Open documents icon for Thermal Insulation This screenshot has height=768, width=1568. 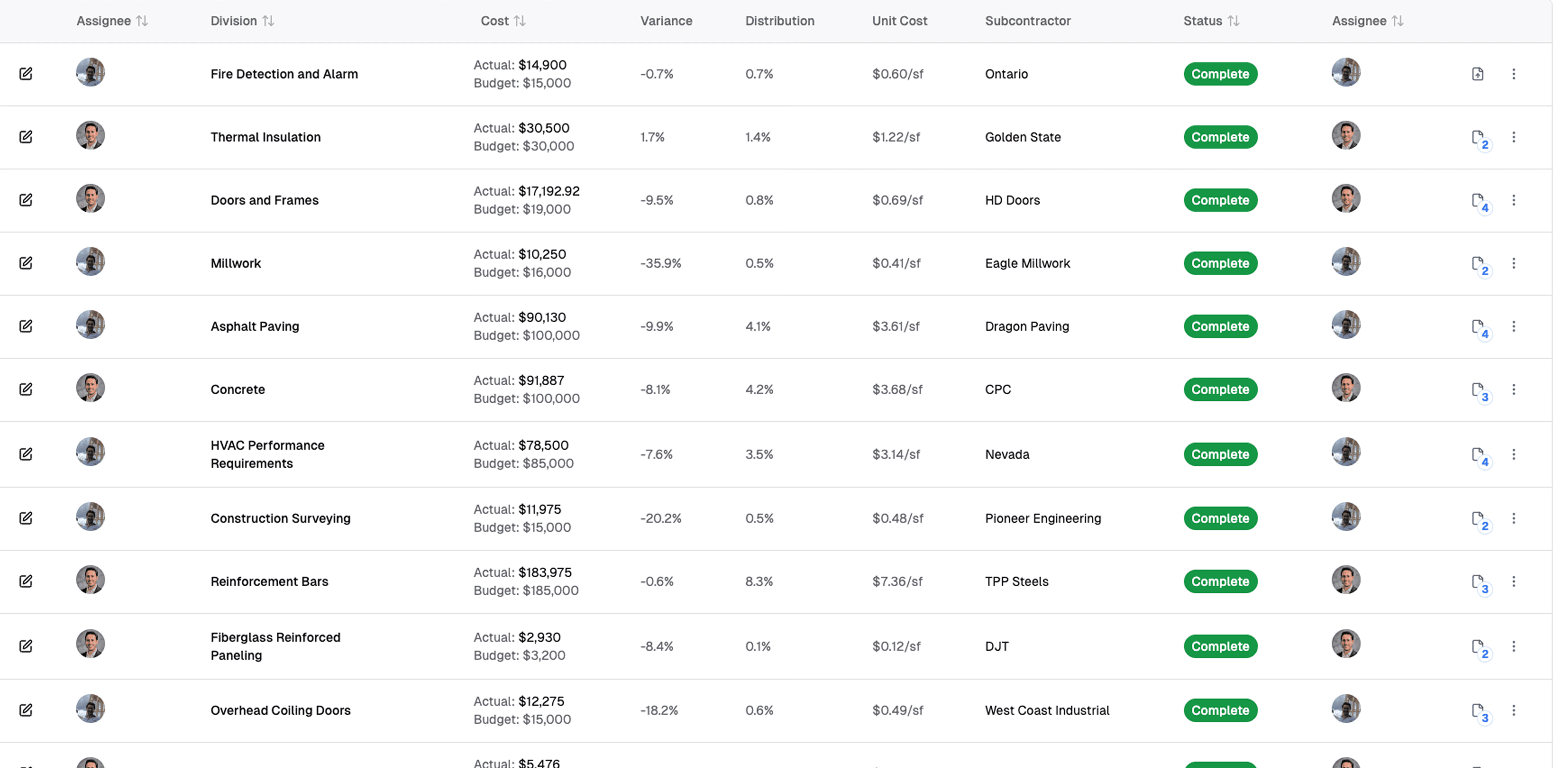coord(1480,139)
